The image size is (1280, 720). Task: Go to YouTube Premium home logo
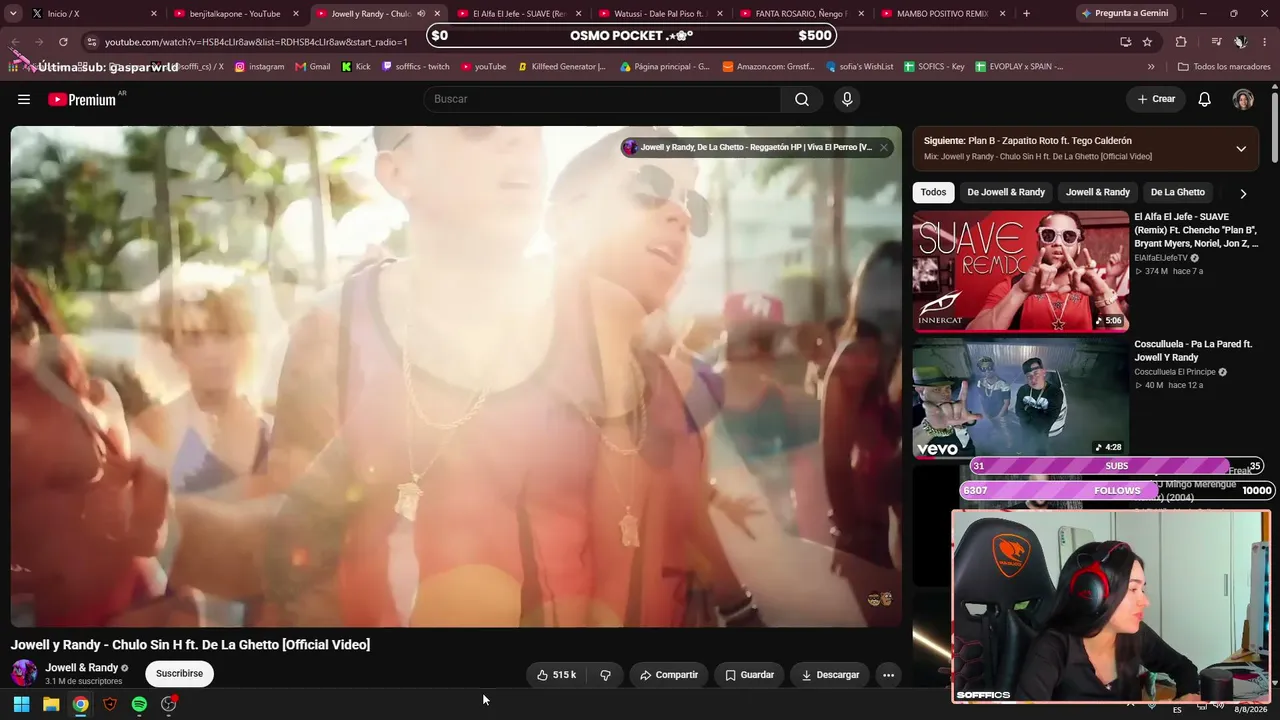pos(84,99)
